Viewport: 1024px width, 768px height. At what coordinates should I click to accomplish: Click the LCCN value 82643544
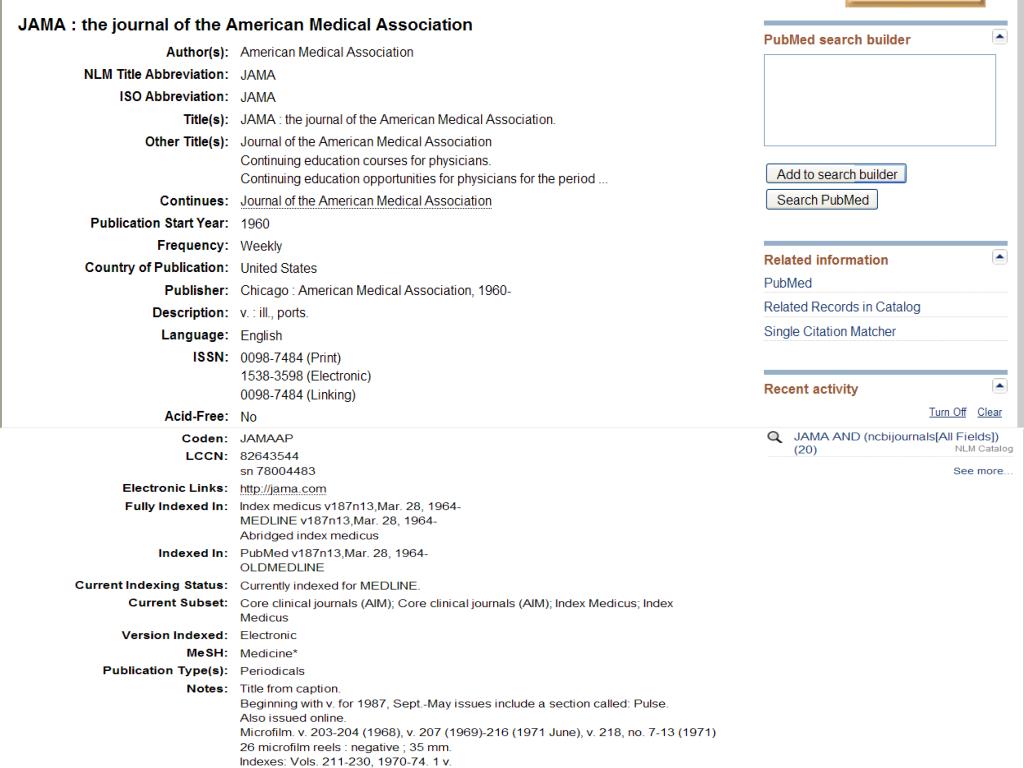[x=269, y=456]
